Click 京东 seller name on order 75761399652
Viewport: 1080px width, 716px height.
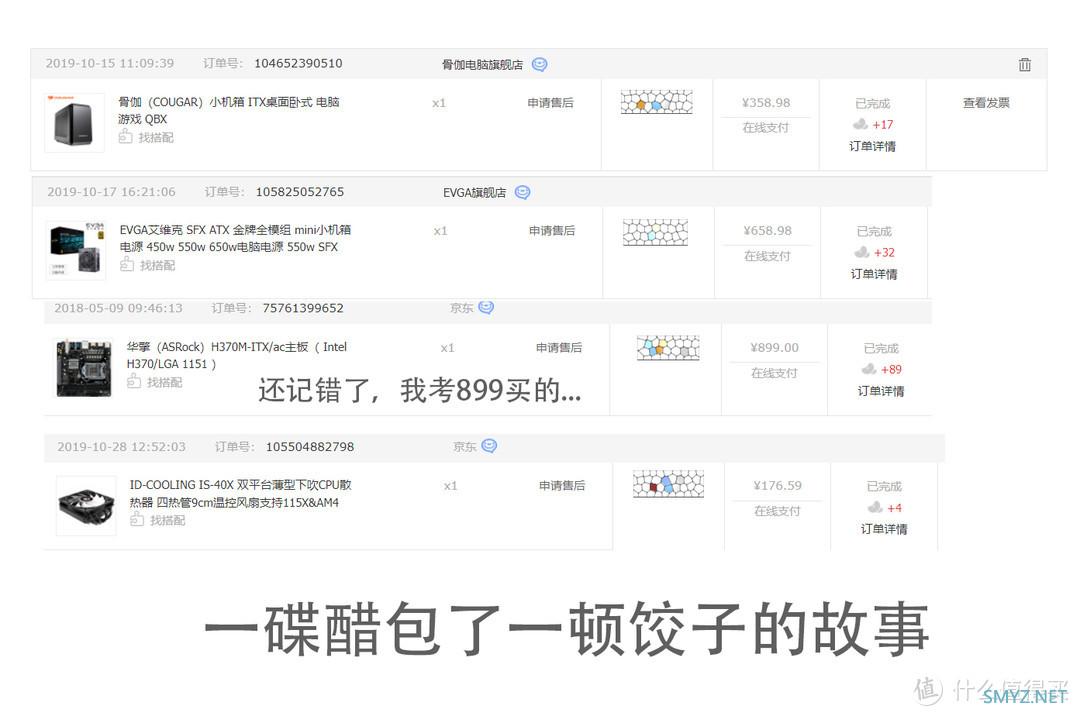pyautogui.click(x=461, y=308)
